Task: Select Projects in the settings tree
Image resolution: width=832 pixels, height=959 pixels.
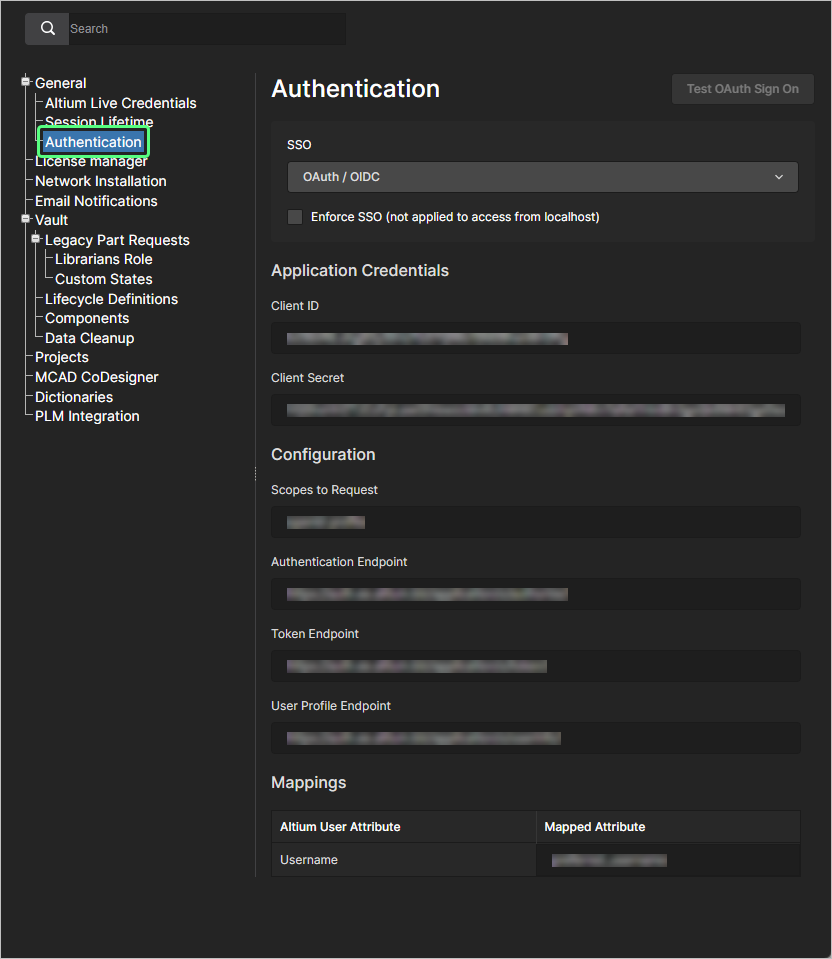Action: click(x=62, y=357)
